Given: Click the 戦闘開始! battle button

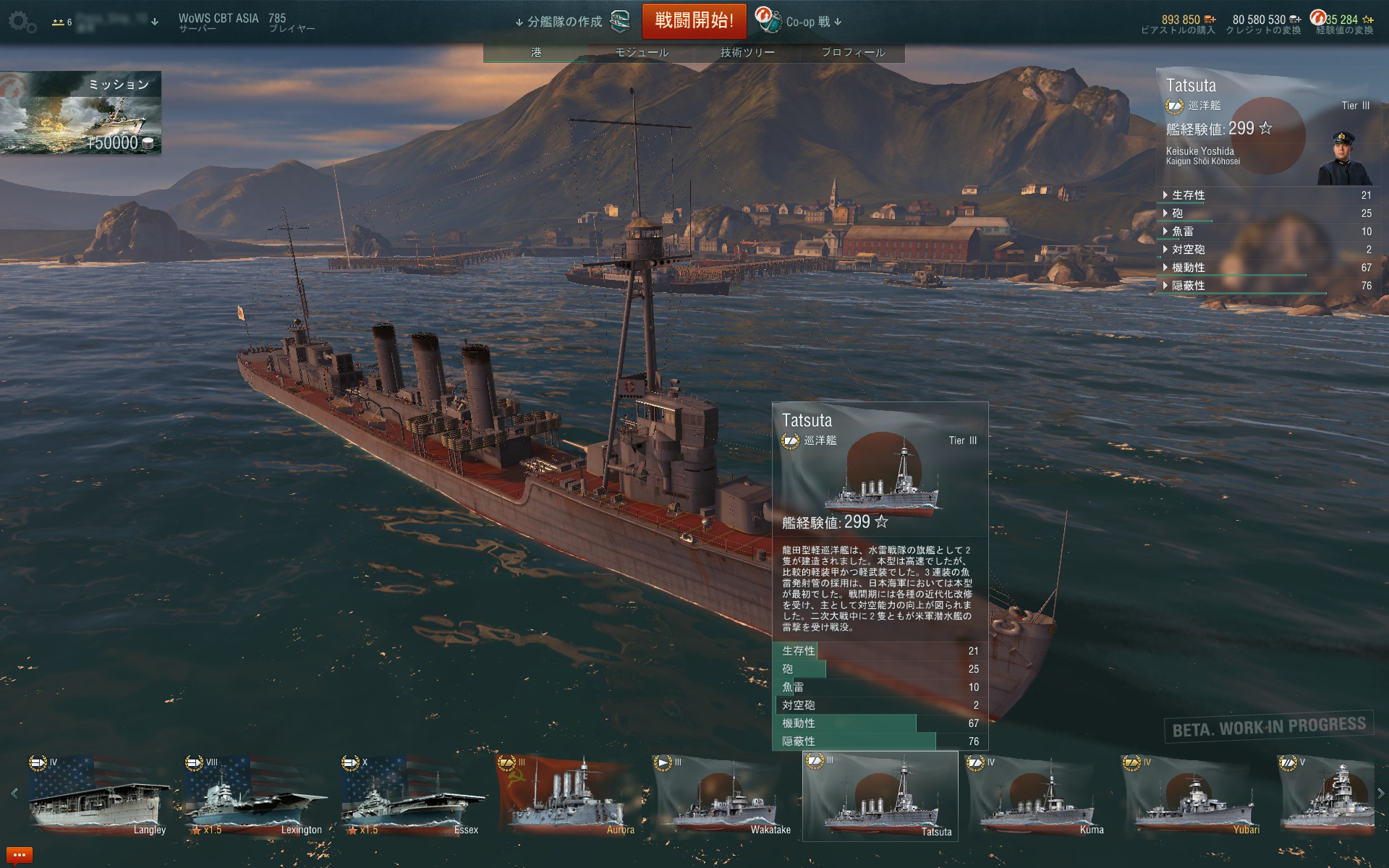Looking at the screenshot, I should [x=694, y=21].
